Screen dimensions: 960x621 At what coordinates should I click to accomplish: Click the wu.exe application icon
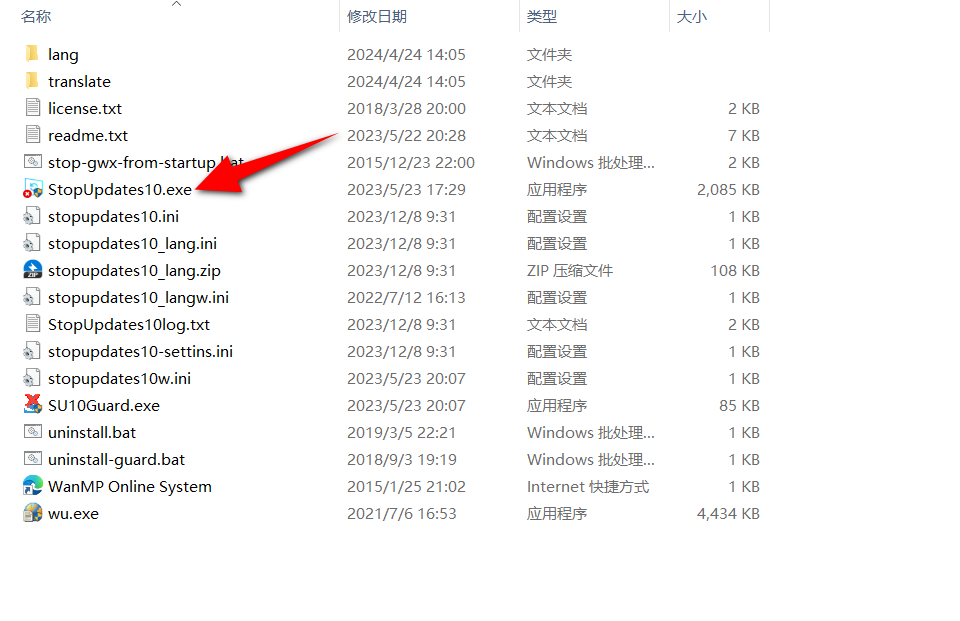coord(32,513)
